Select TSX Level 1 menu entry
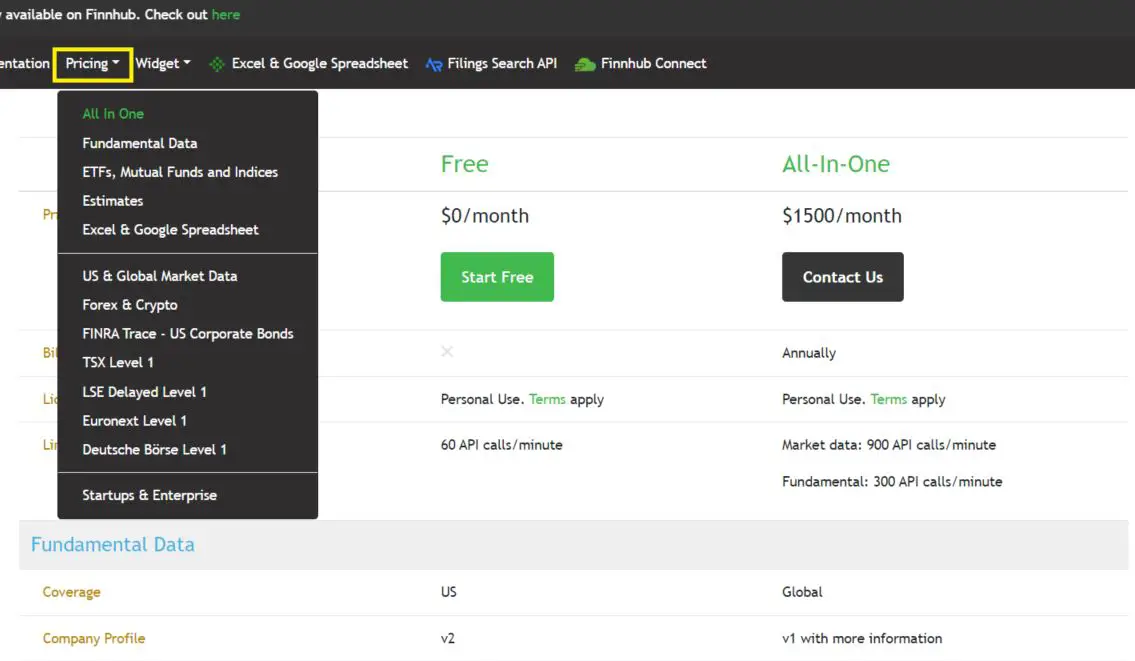The image size is (1135, 661). click(x=118, y=363)
